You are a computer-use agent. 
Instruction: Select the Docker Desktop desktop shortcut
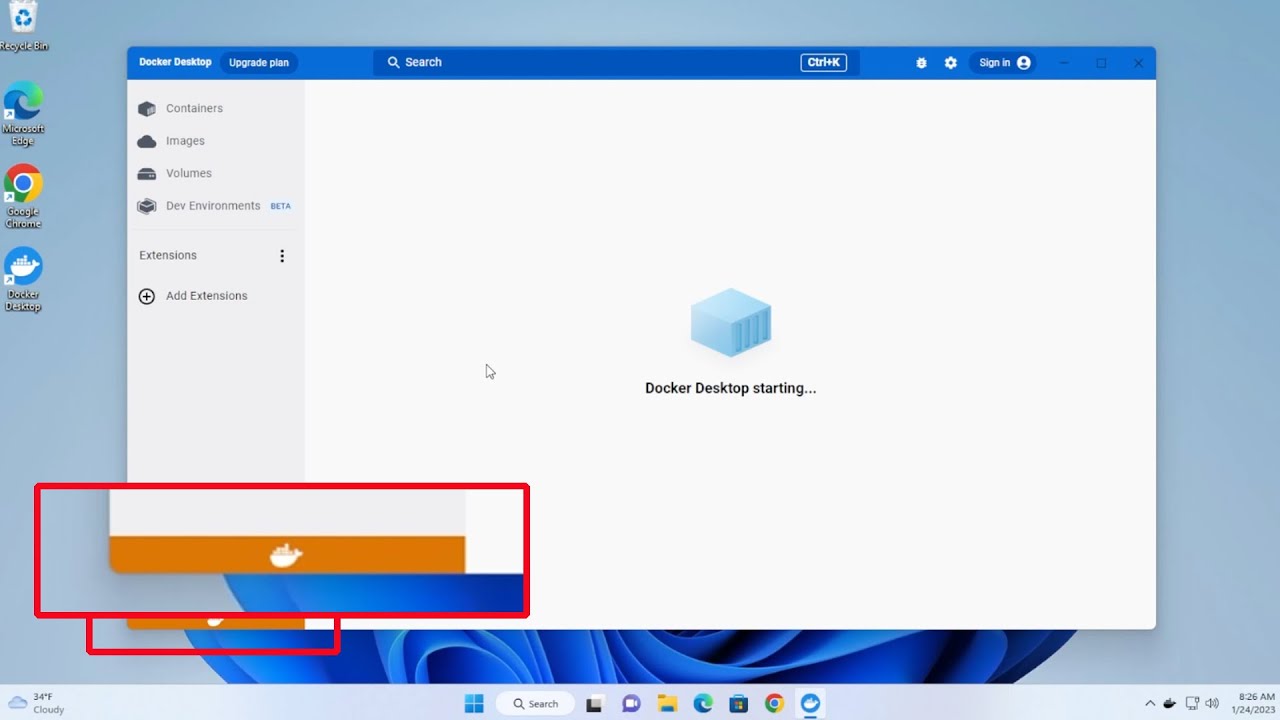[x=23, y=279]
